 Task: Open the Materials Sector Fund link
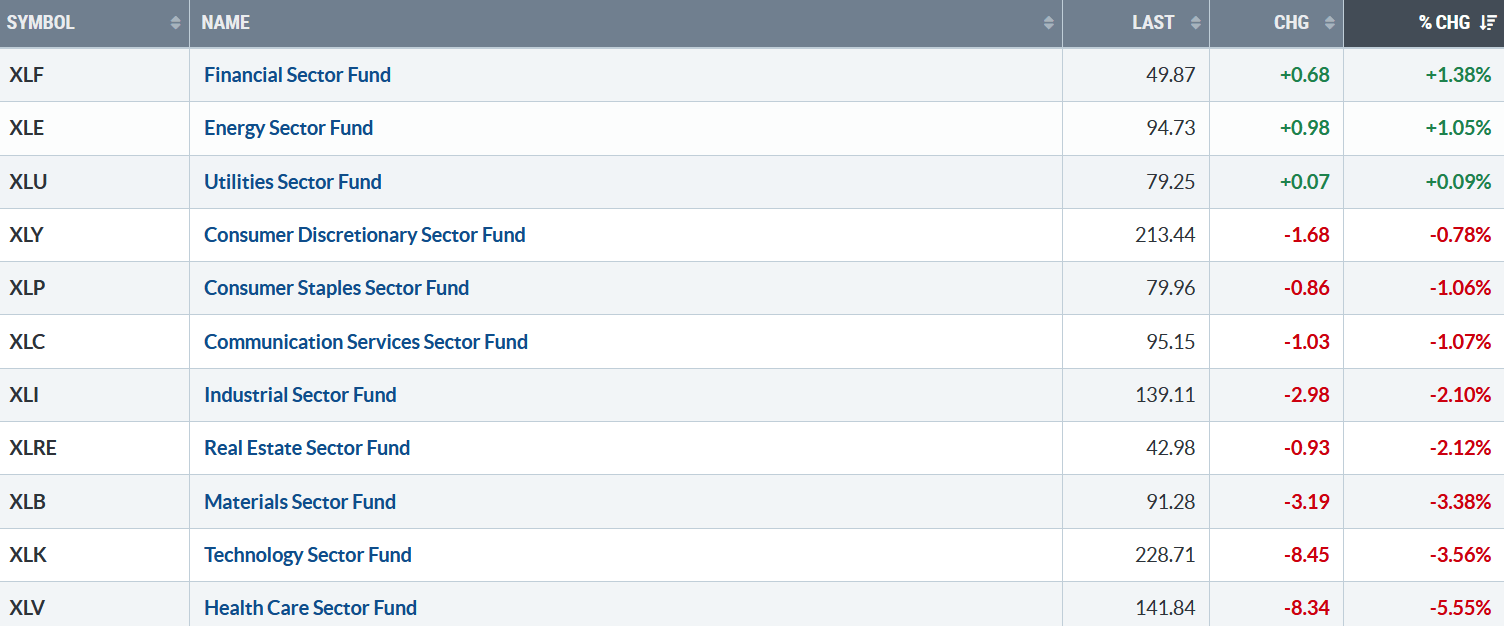point(300,502)
